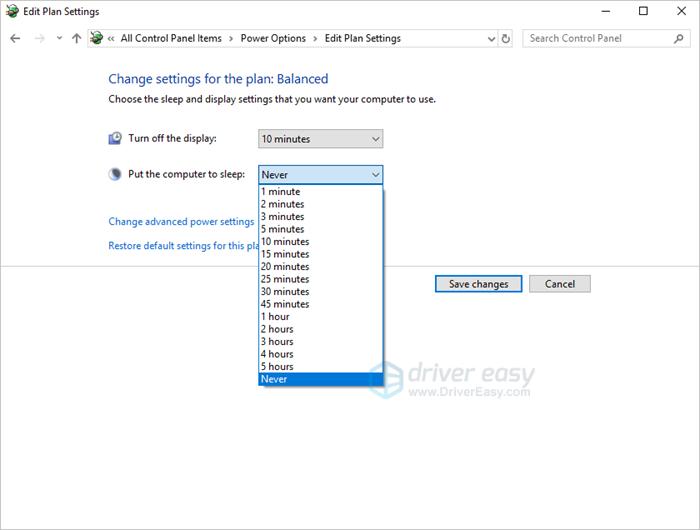
Task: Click the Save changes button
Action: point(479,284)
